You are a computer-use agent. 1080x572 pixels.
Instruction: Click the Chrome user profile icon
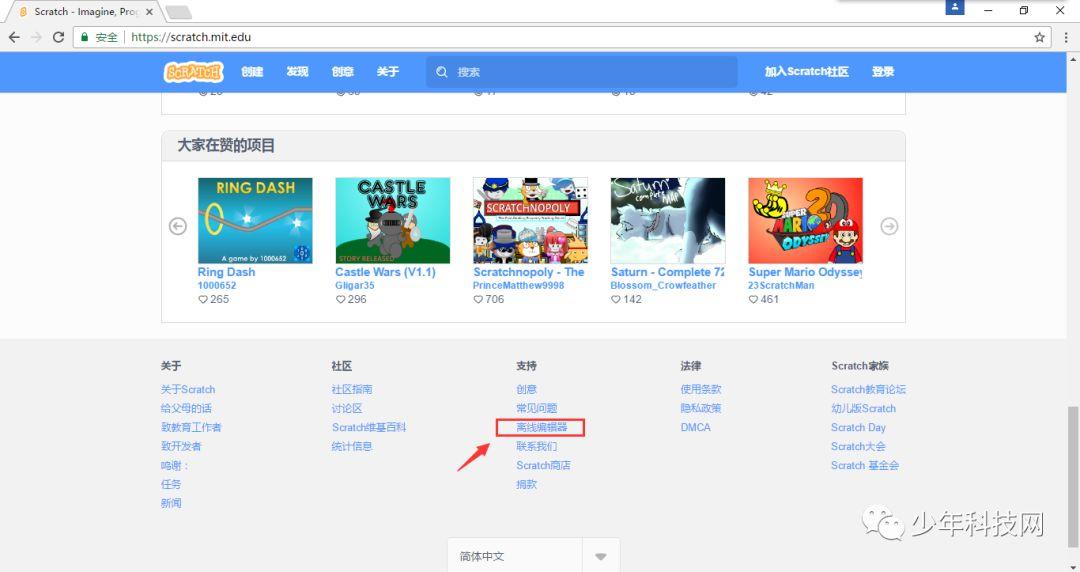pos(955,7)
